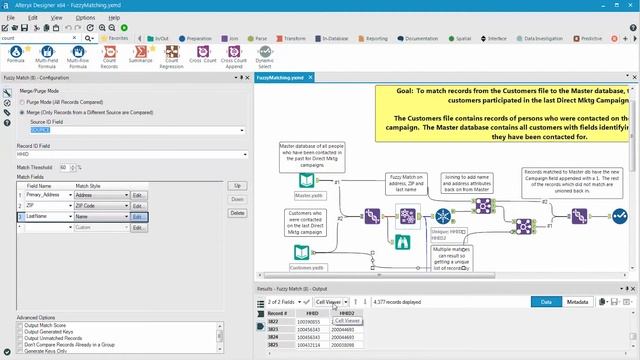Click Delete button for match fields
Viewport: 640px width, 360px height.
237,213
